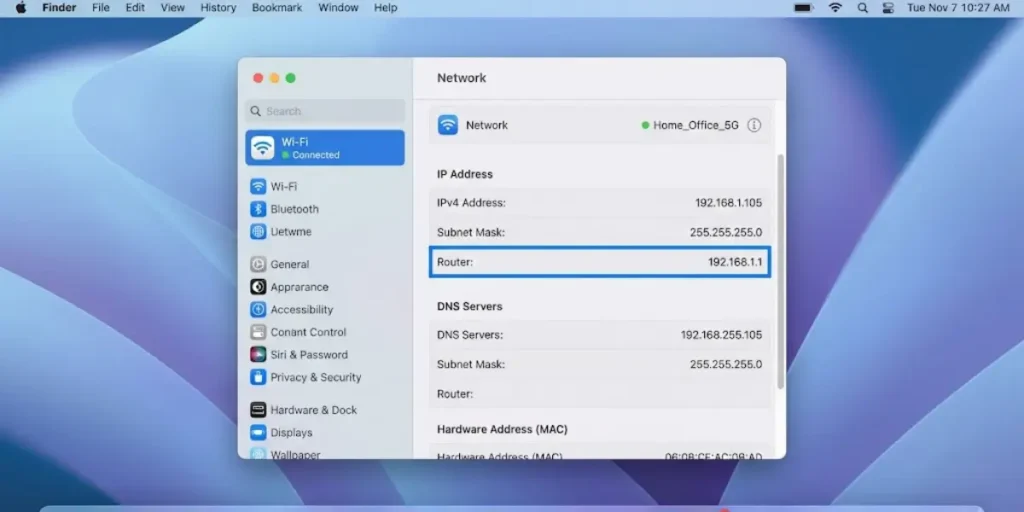1024x512 pixels.
Task: Open the Bookmark menu
Action: click(x=277, y=8)
